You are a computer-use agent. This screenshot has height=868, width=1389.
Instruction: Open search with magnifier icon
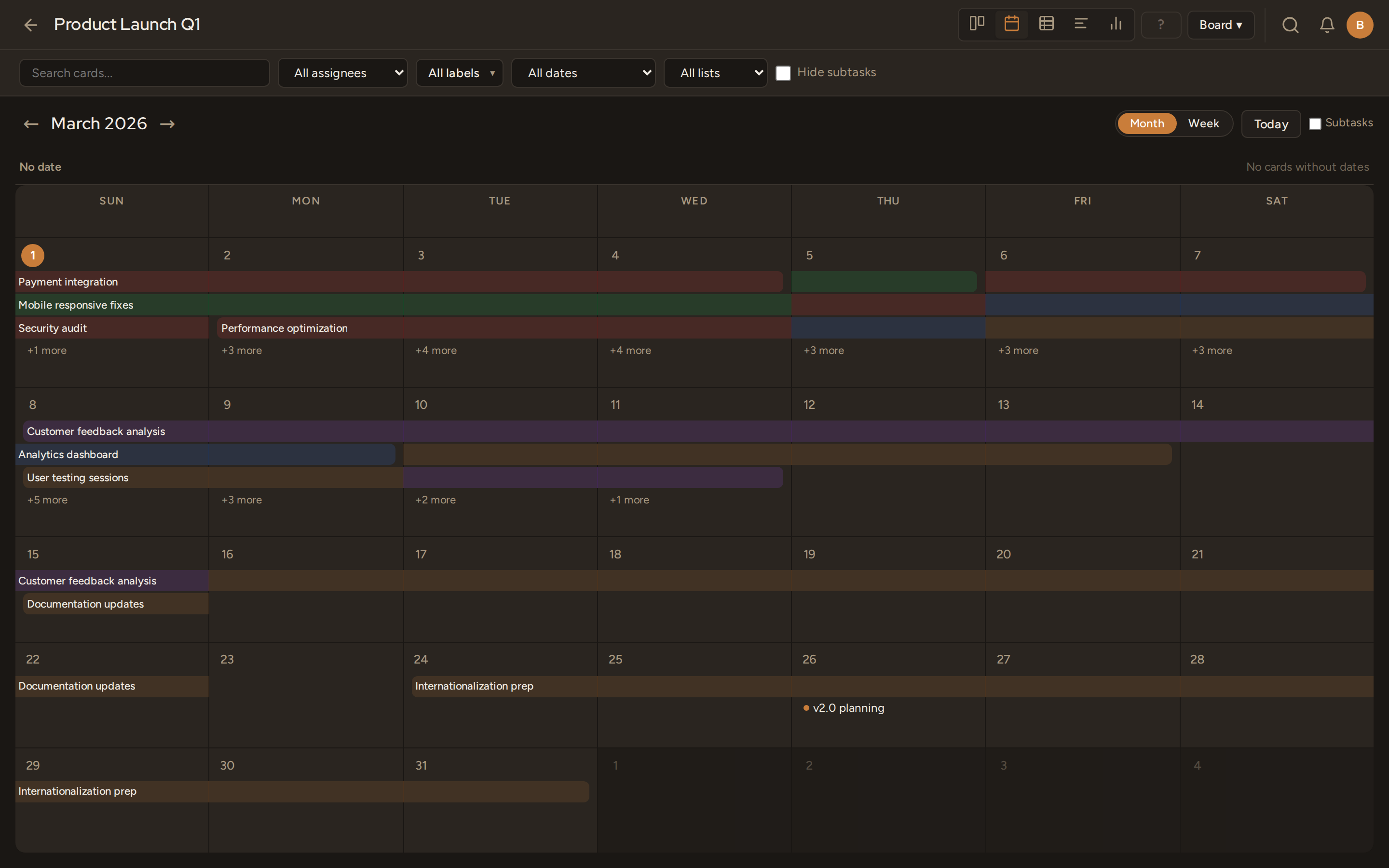[x=1290, y=25]
